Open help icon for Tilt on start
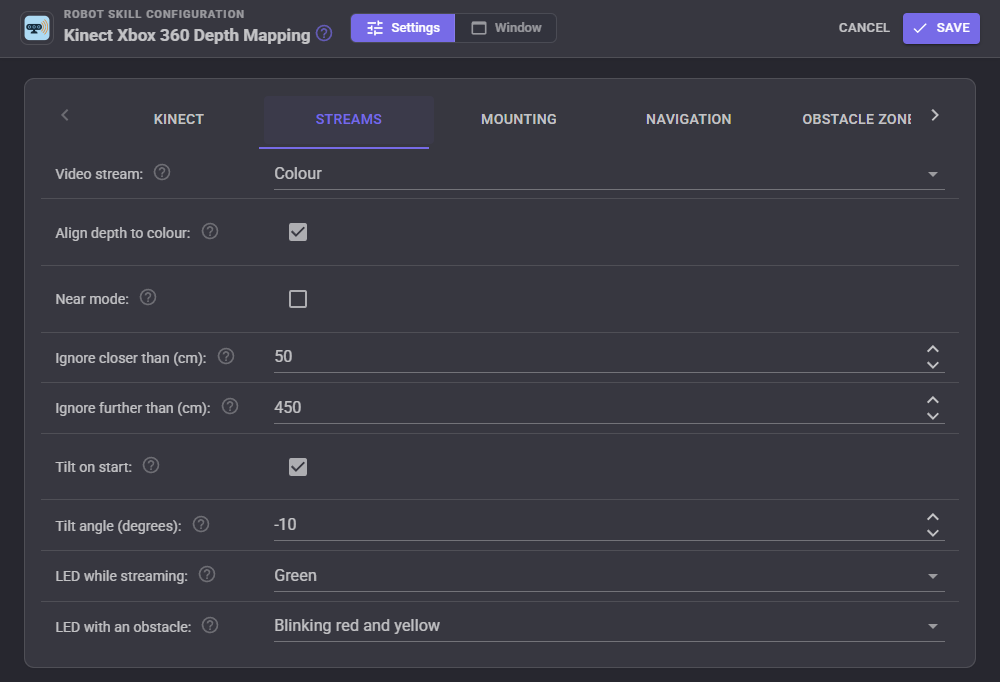Image resolution: width=1000 pixels, height=682 pixels. (151, 466)
